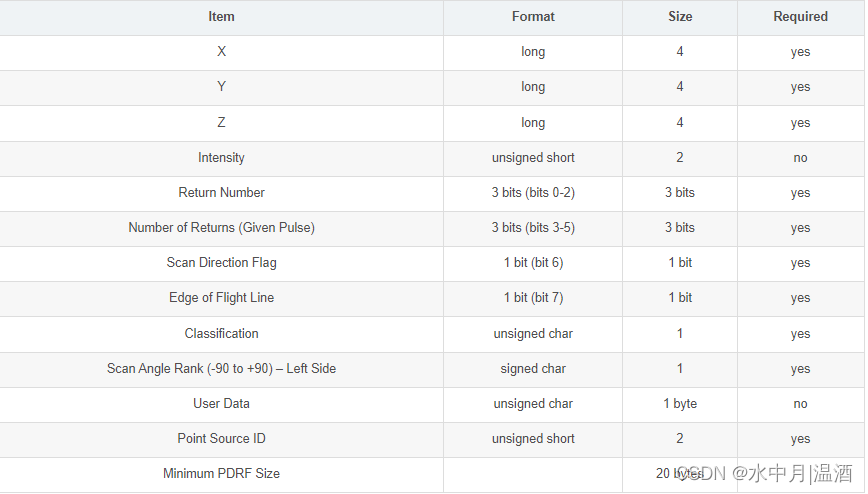Viewport: 868px width, 494px height.
Task: Click the Classification row label
Action: [221, 333]
